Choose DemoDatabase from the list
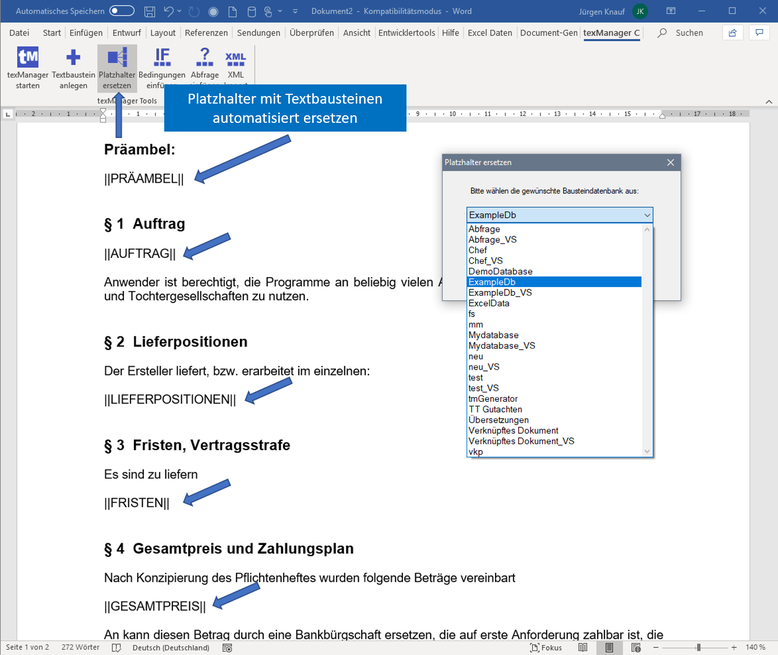This screenshot has height=655, width=778. click(x=555, y=271)
